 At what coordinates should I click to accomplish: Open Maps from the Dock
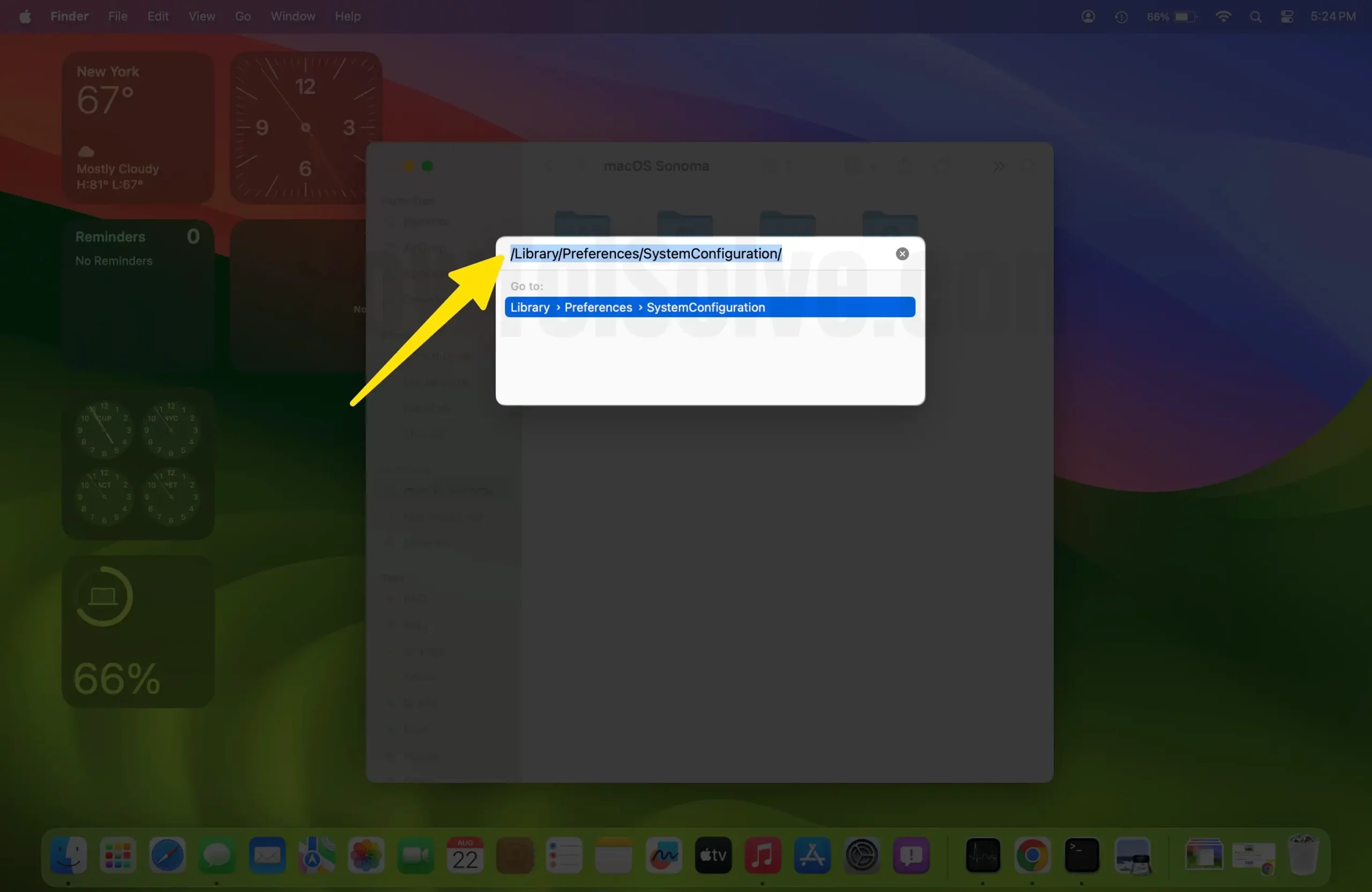(x=317, y=855)
